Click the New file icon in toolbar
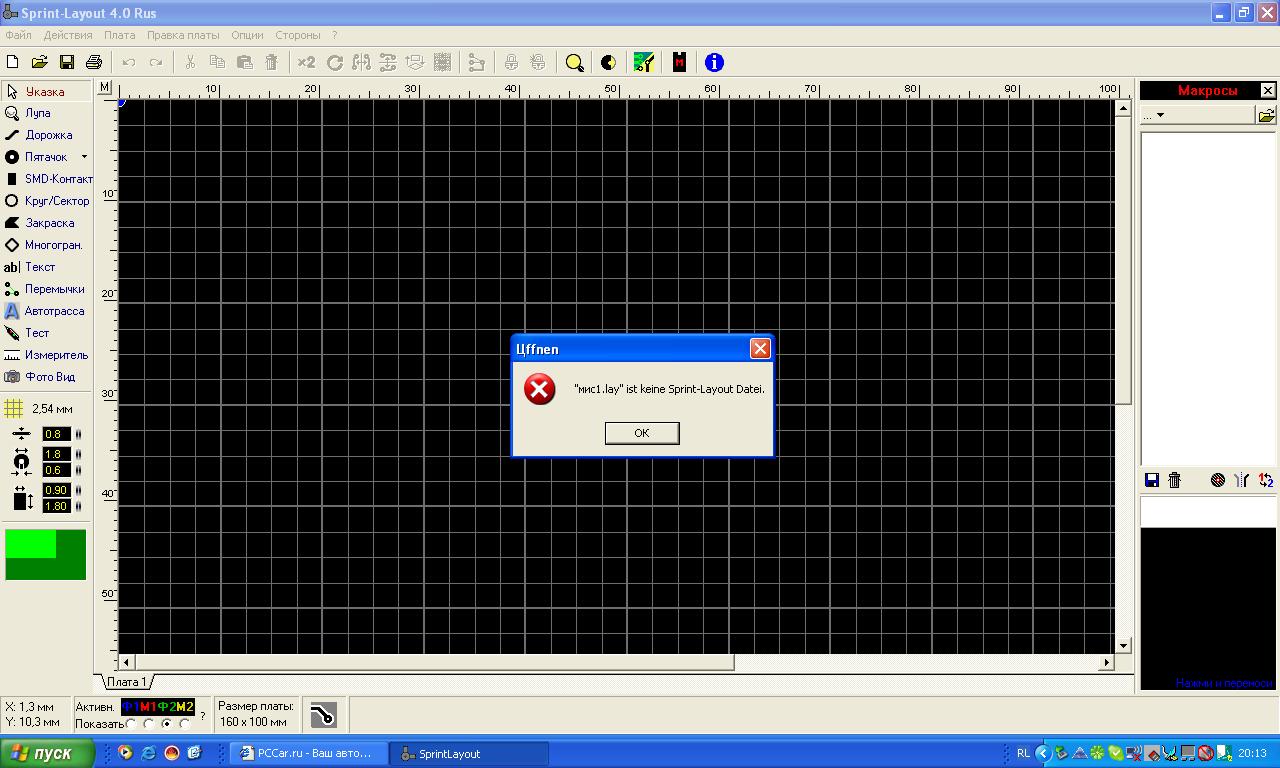Viewport: 1280px width, 768px height. [x=13, y=62]
